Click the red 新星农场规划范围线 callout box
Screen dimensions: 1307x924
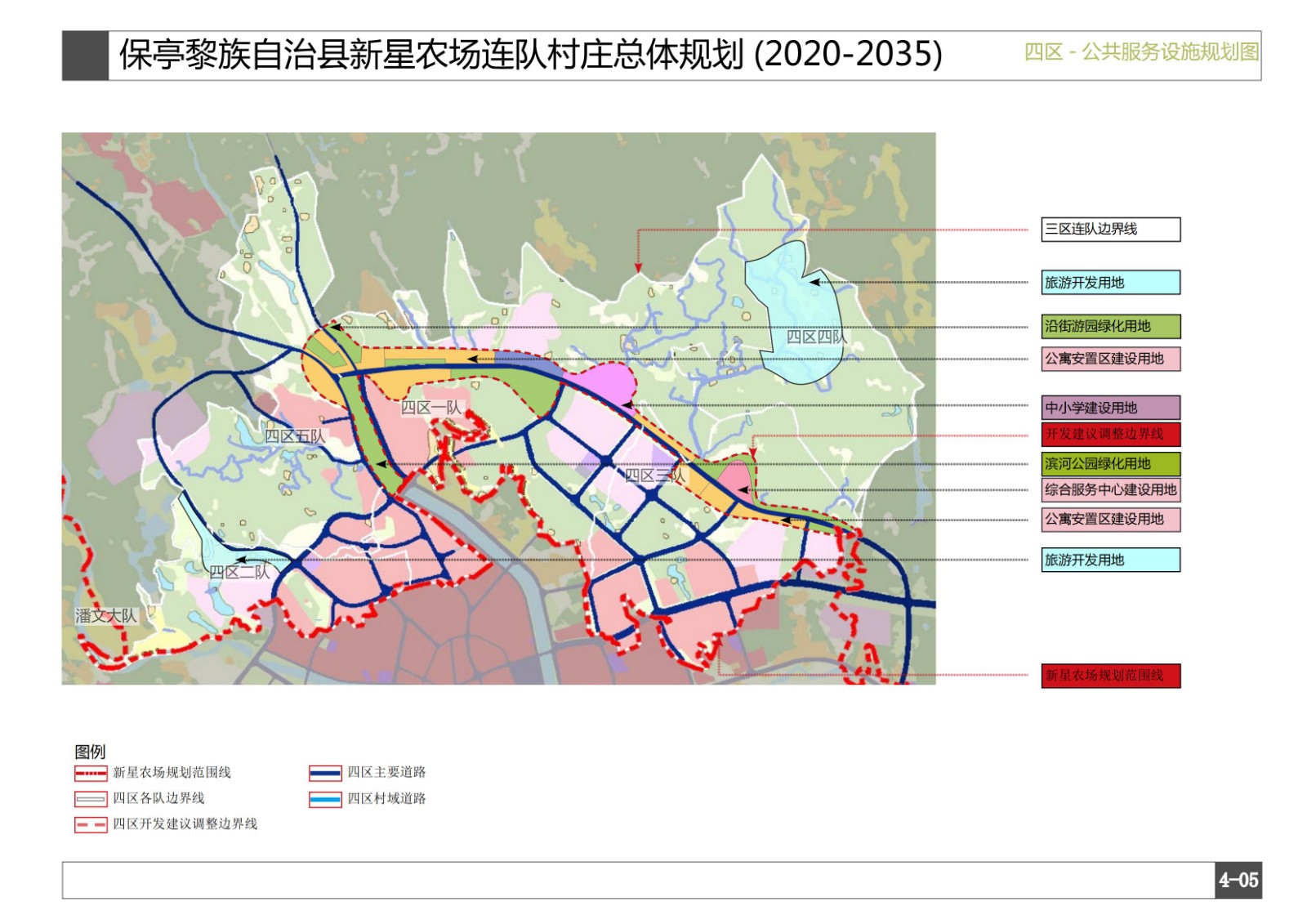pyautogui.click(x=1110, y=676)
